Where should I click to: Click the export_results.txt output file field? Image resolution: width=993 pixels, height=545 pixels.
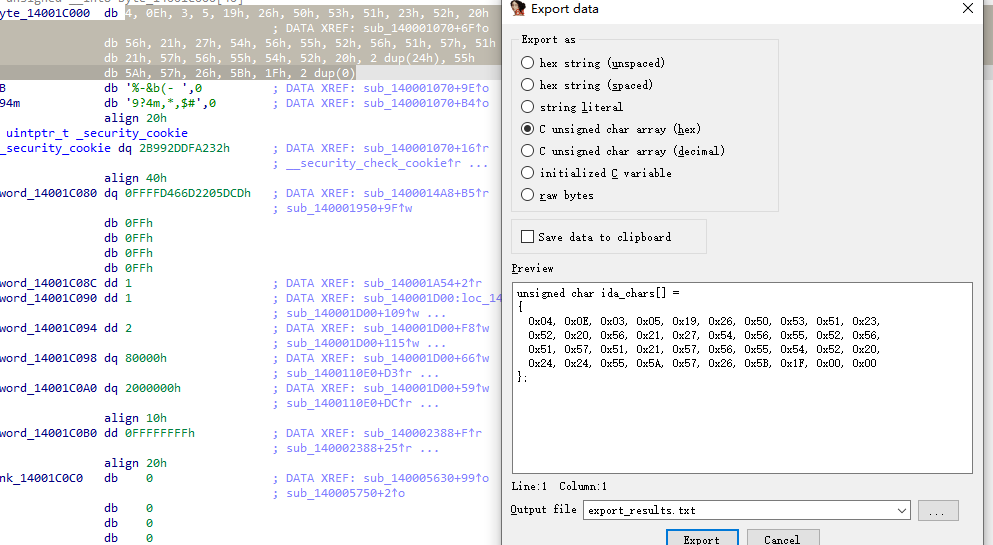(740, 510)
